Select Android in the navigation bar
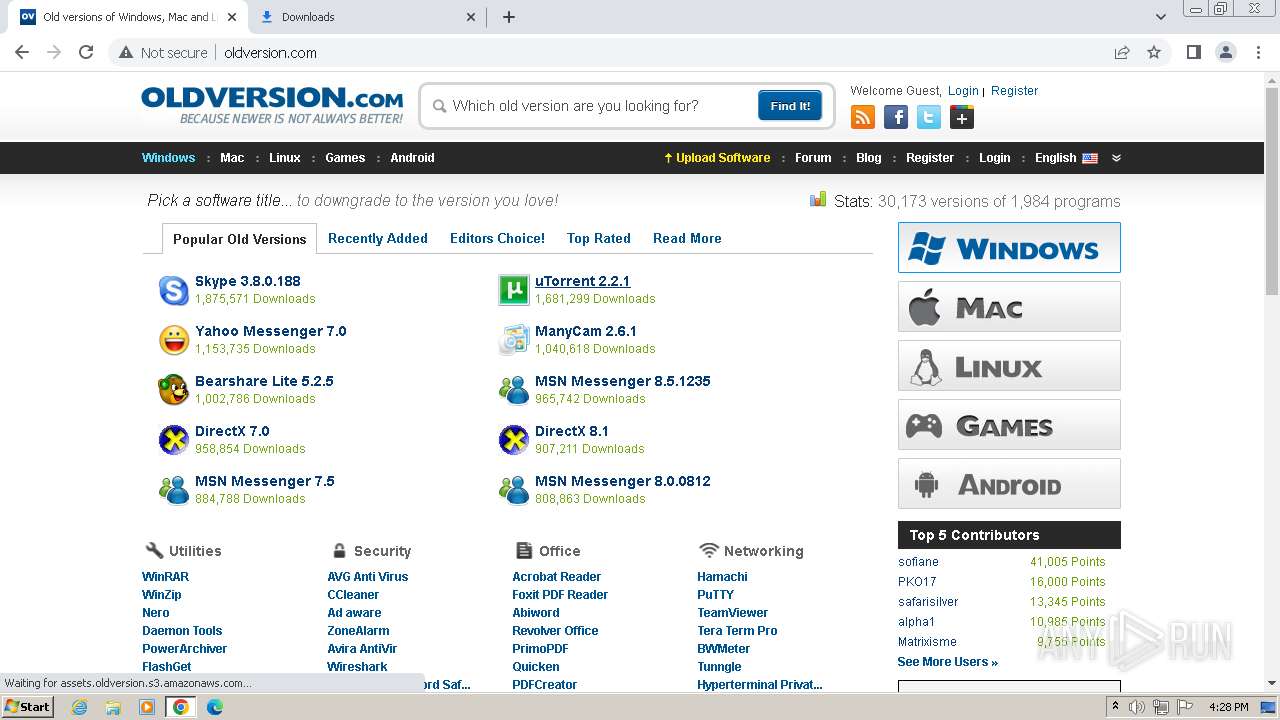The height and width of the screenshot is (720, 1280). [412, 158]
